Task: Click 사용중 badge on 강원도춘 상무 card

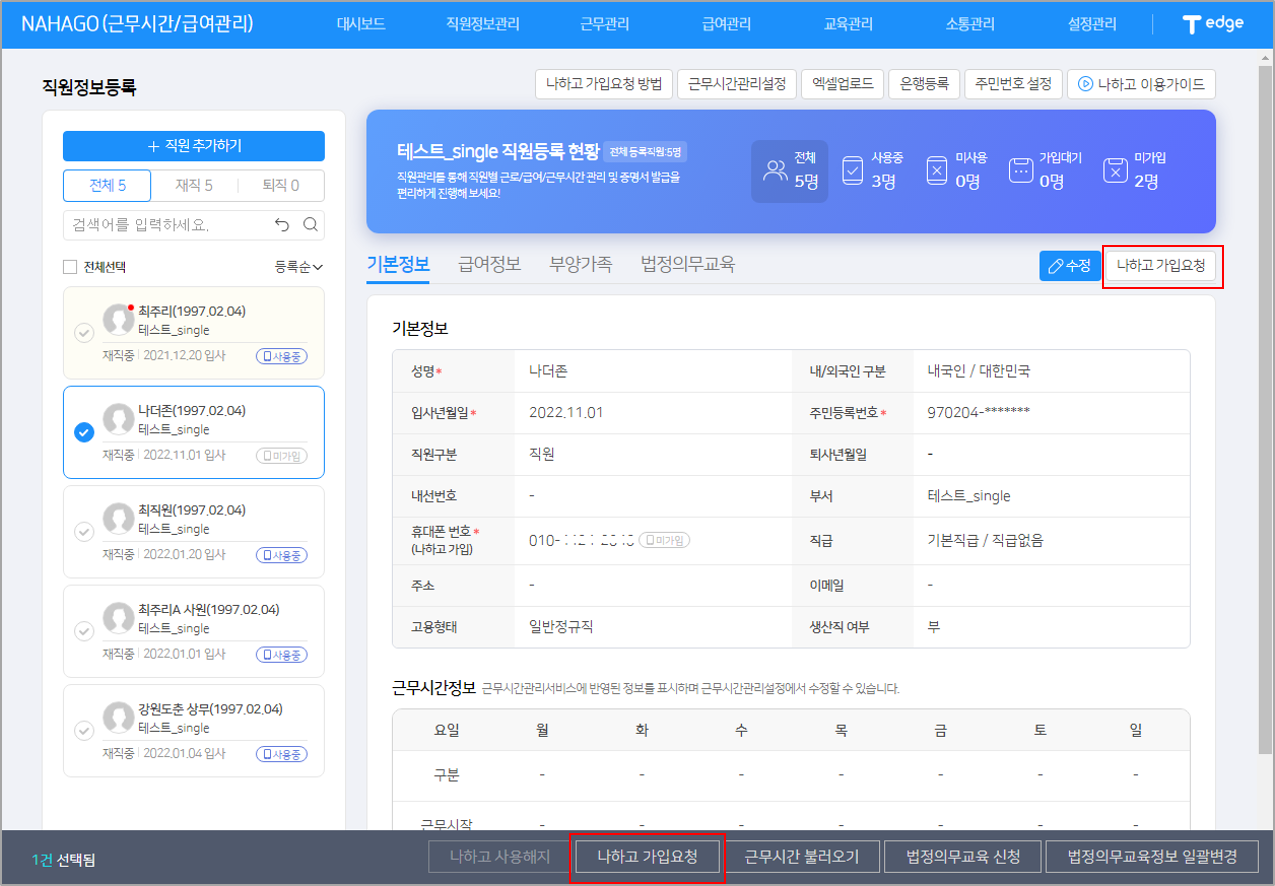Action: pos(282,754)
